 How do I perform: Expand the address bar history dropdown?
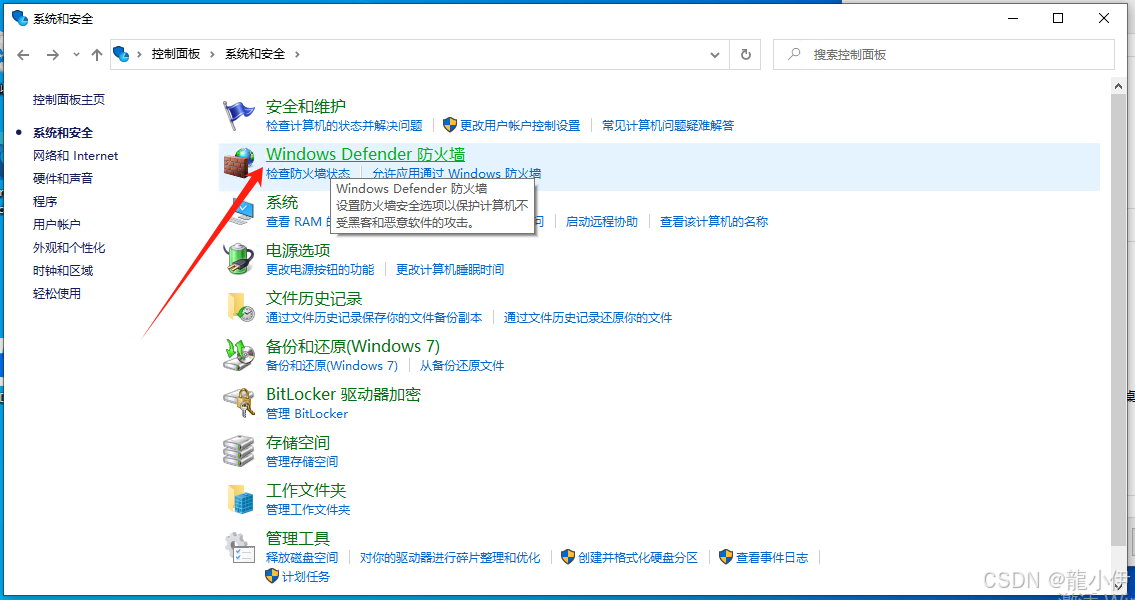(x=715, y=54)
